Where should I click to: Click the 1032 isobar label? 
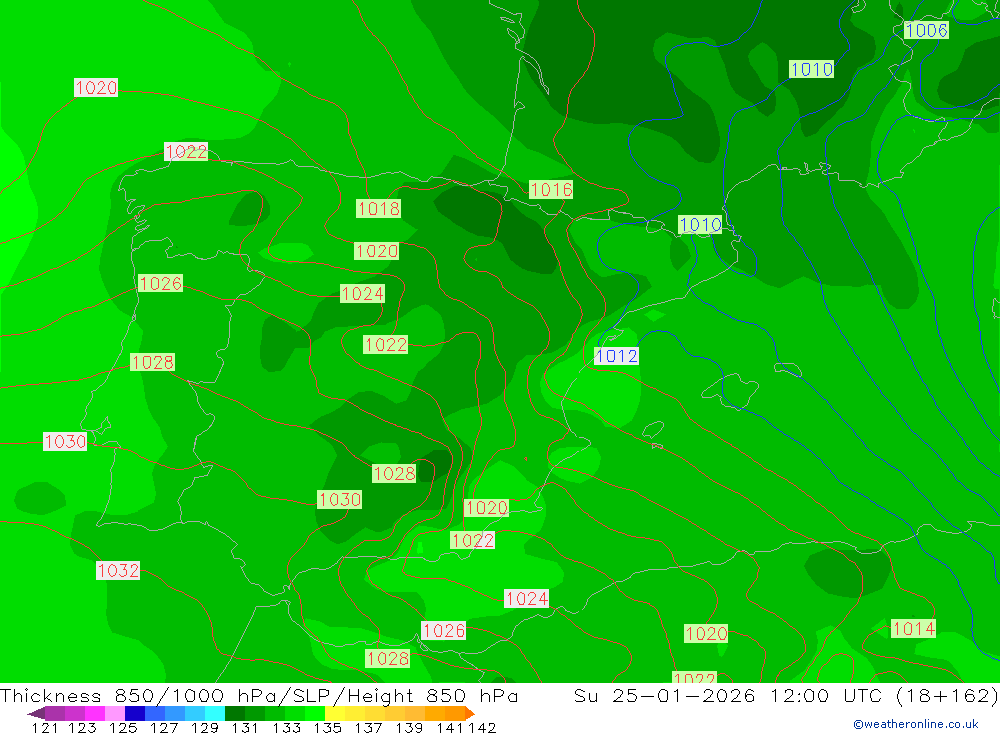[118, 570]
